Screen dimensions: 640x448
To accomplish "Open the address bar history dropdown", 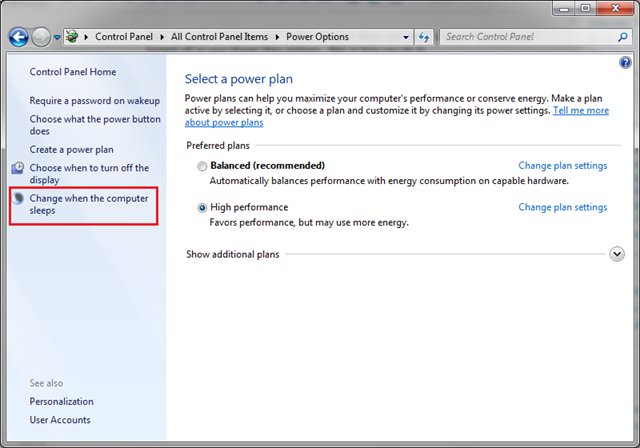I will click(x=406, y=38).
